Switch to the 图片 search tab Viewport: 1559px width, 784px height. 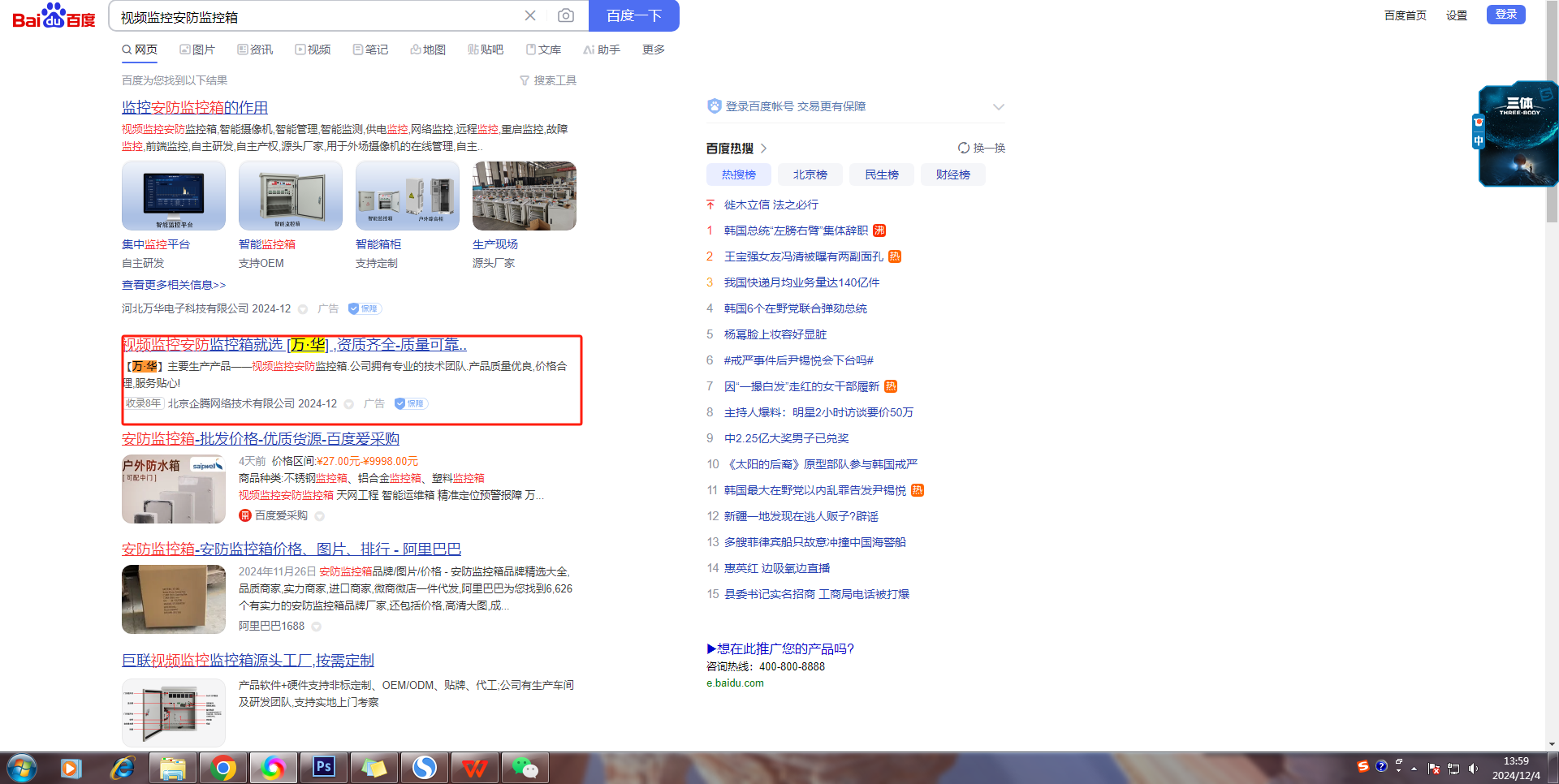pos(197,50)
